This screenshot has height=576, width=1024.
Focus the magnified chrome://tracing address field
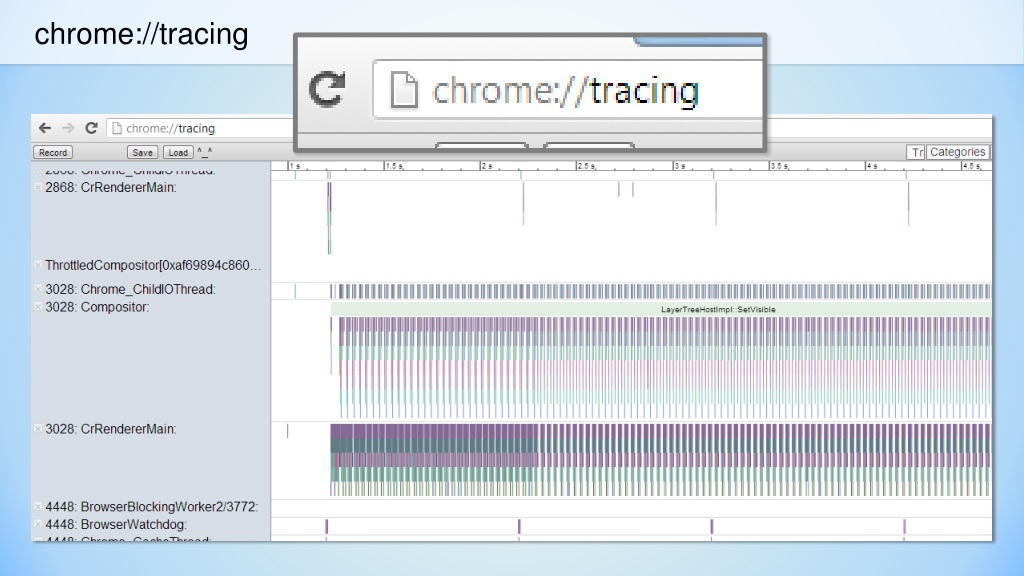(x=568, y=89)
